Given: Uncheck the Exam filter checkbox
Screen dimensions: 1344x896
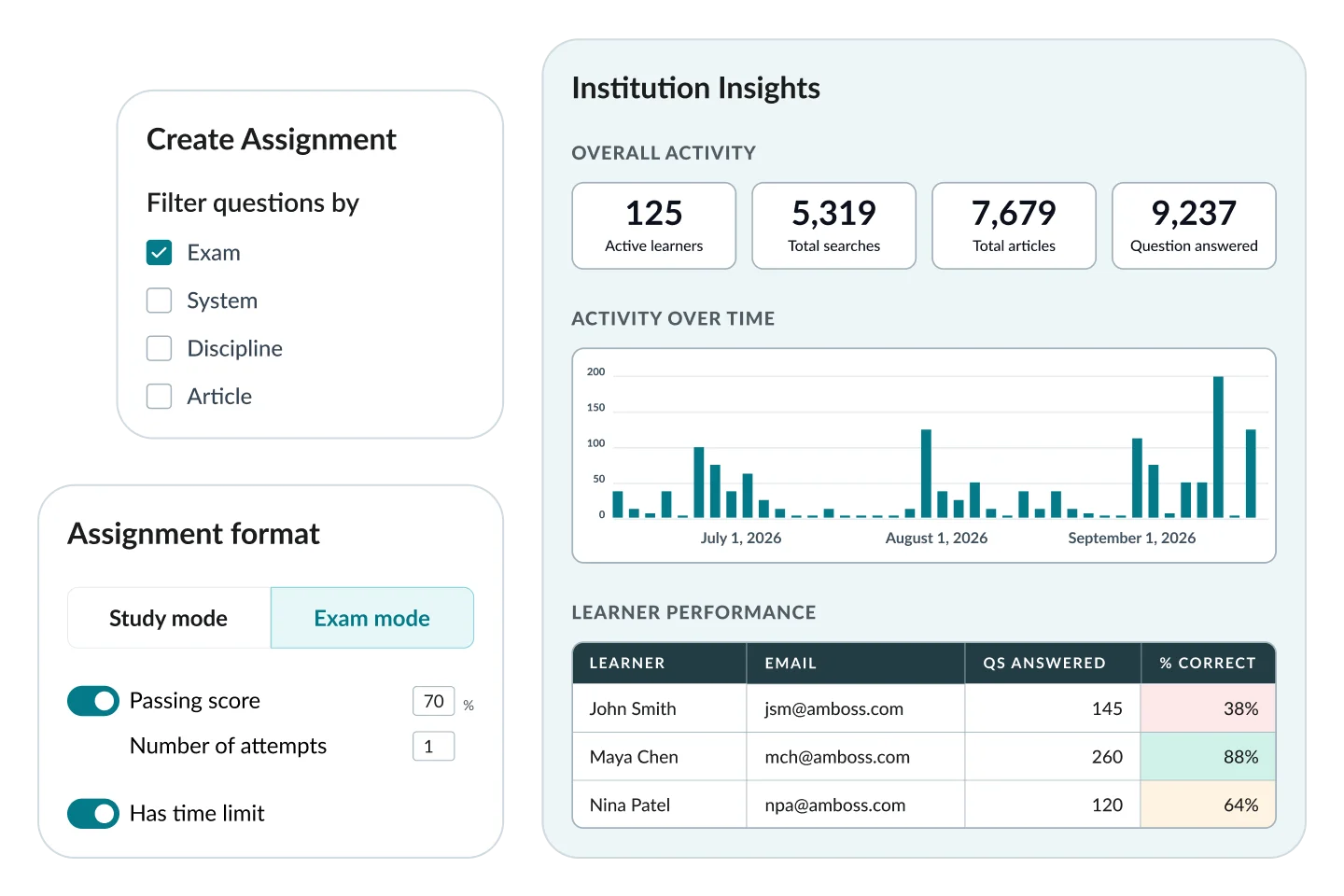Looking at the screenshot, I should (x=159, y=252).
